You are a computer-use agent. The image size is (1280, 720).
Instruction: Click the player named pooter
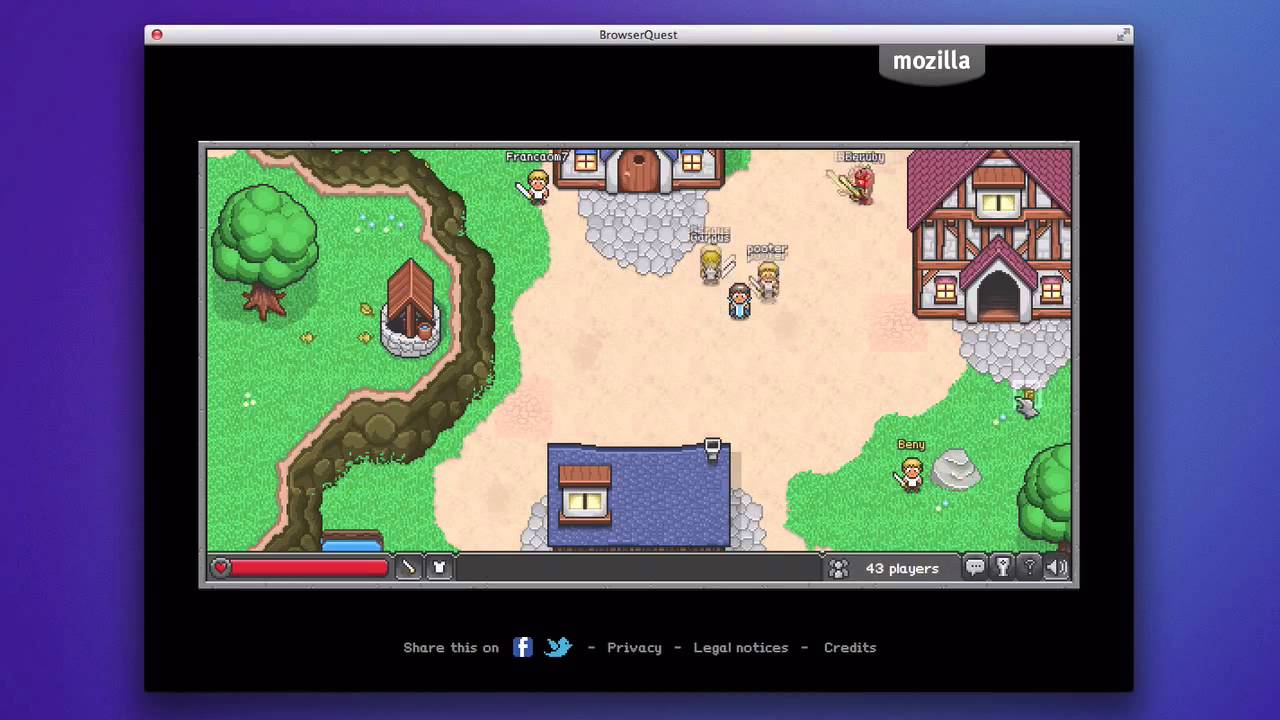766,280
